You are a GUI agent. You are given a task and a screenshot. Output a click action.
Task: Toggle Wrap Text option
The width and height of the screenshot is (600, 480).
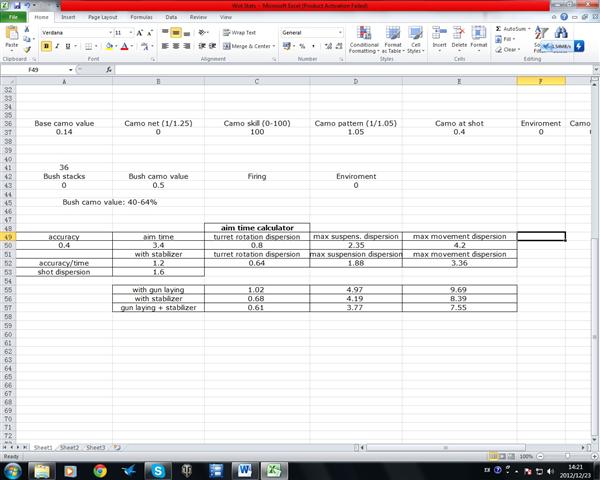[x=238, y=32]
